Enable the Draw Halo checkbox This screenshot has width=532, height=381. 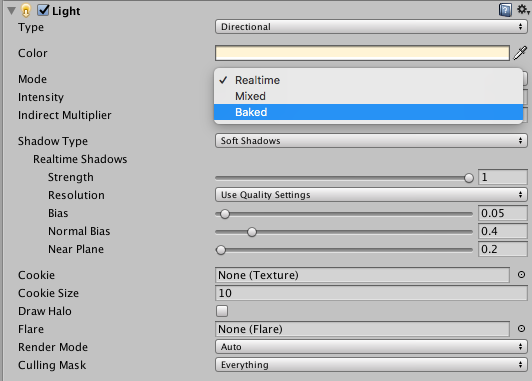click(222, 311)
